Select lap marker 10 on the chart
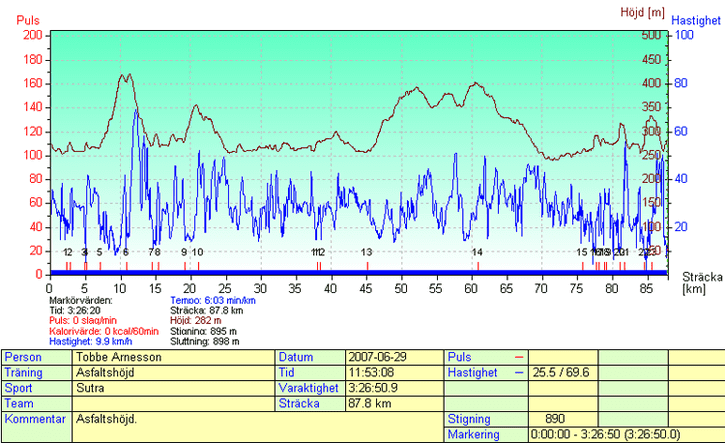 pyautogui.click(x=198, y=252)
